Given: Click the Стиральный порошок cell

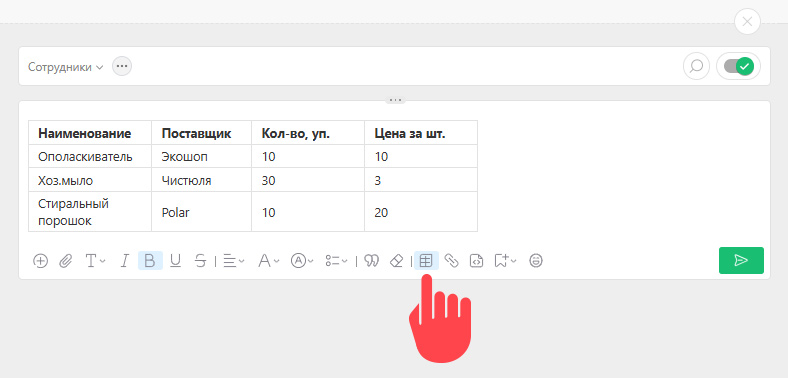Looking at the screenshot, I should [x=90, y=212].
